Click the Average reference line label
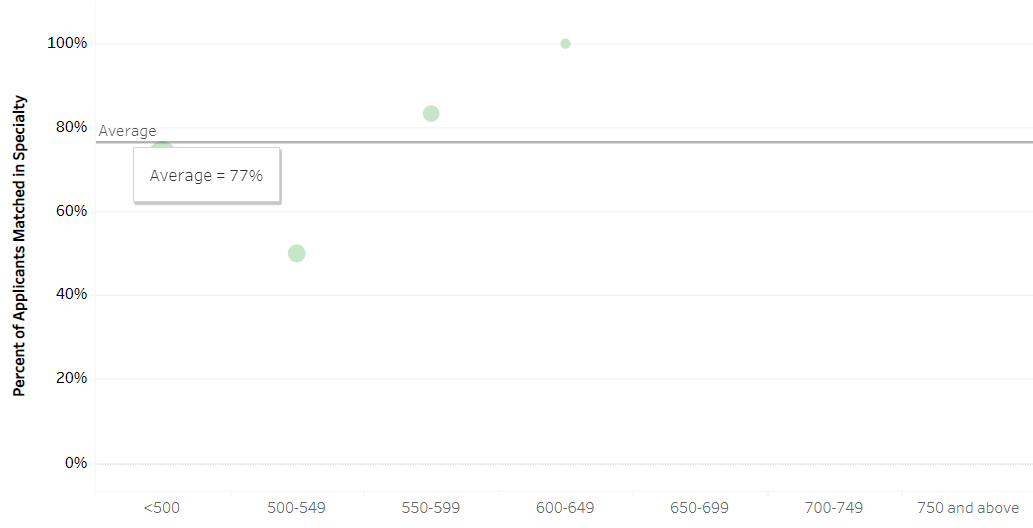Screen dimensions: 1033x528 (x=128, y=131)
